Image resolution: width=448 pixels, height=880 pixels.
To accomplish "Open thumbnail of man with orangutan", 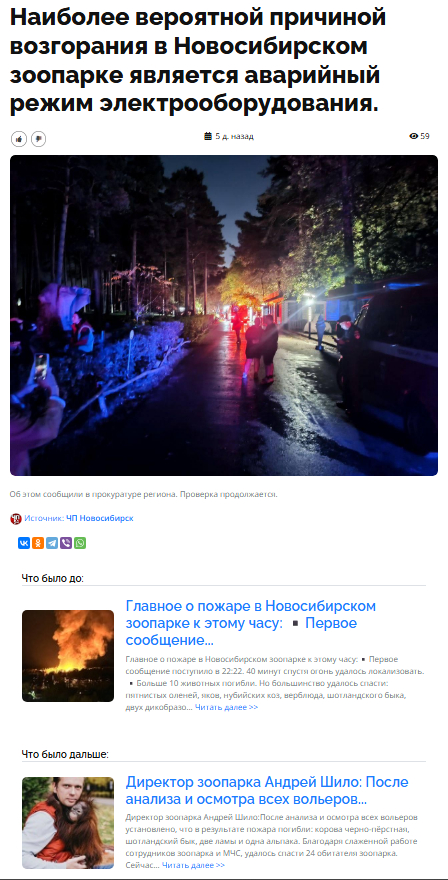I will point(68,823).
